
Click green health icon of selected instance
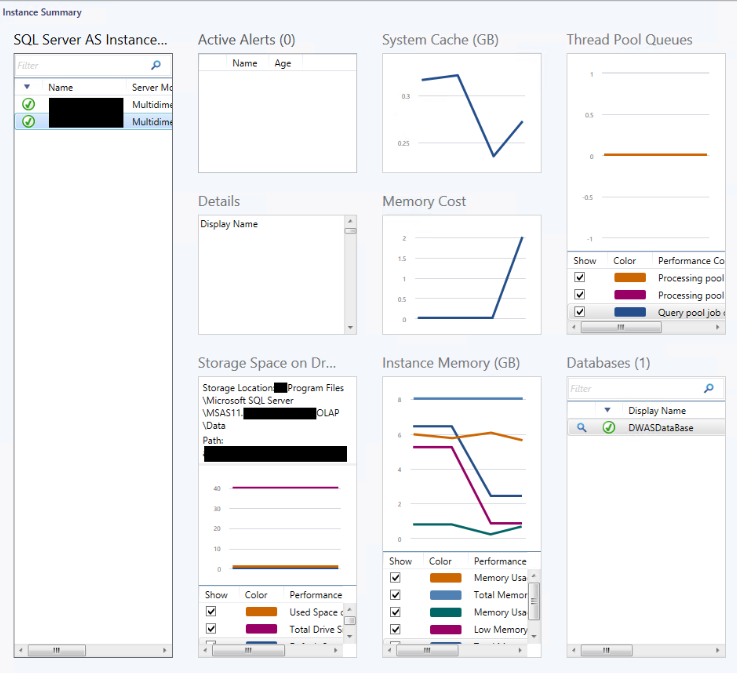(x=28, y=121)
